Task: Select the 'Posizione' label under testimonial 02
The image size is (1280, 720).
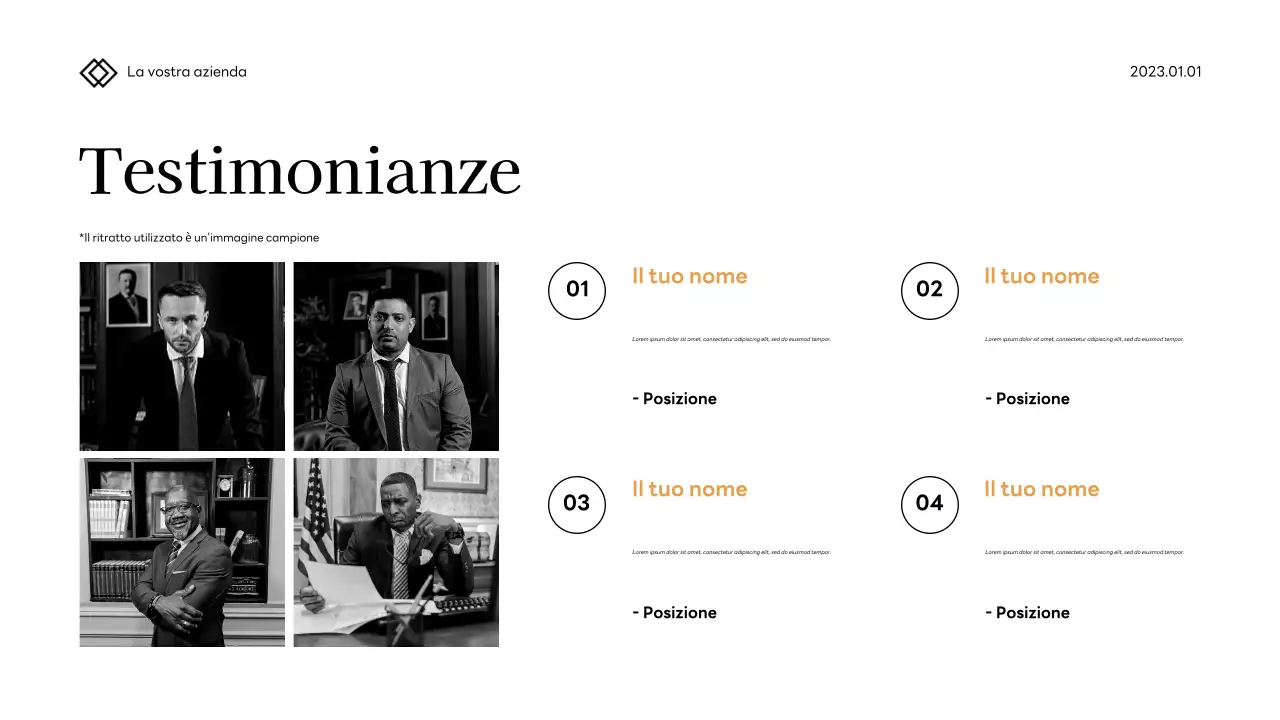Action: [1027, 399]
